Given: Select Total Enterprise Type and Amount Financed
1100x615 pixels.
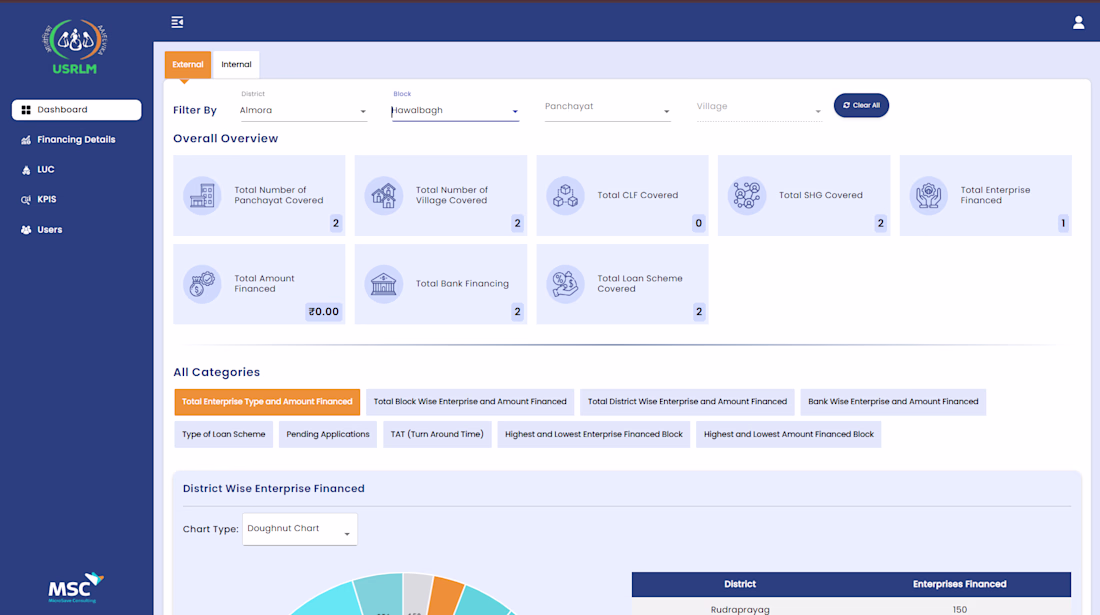Looking at the screenshot, I should (267, 402).
